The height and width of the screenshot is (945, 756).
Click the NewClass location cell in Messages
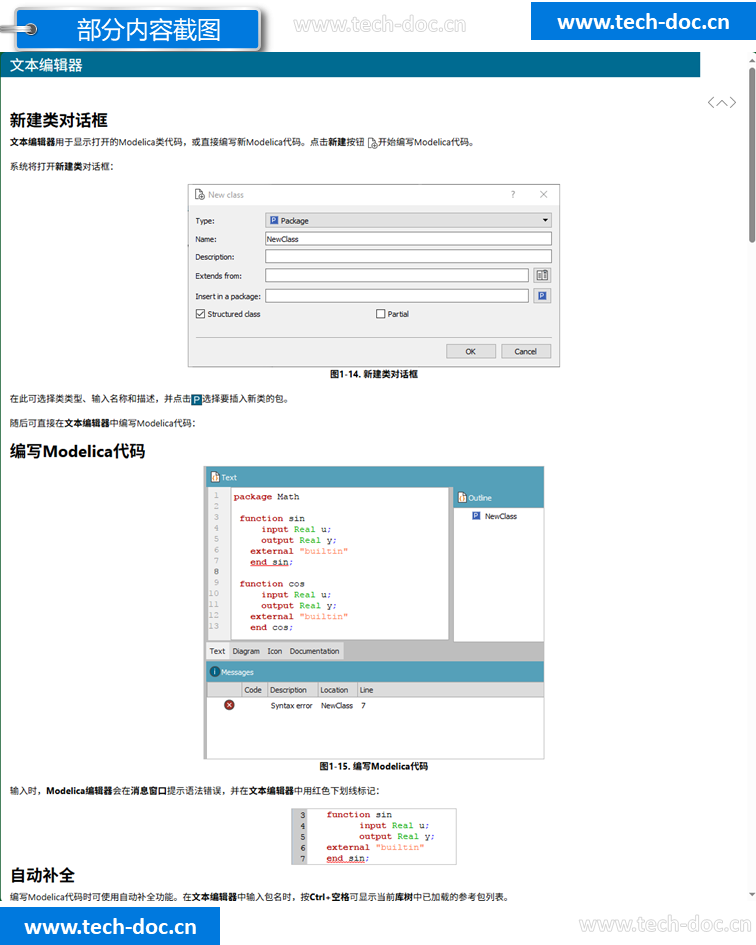[x=336, y=706]
